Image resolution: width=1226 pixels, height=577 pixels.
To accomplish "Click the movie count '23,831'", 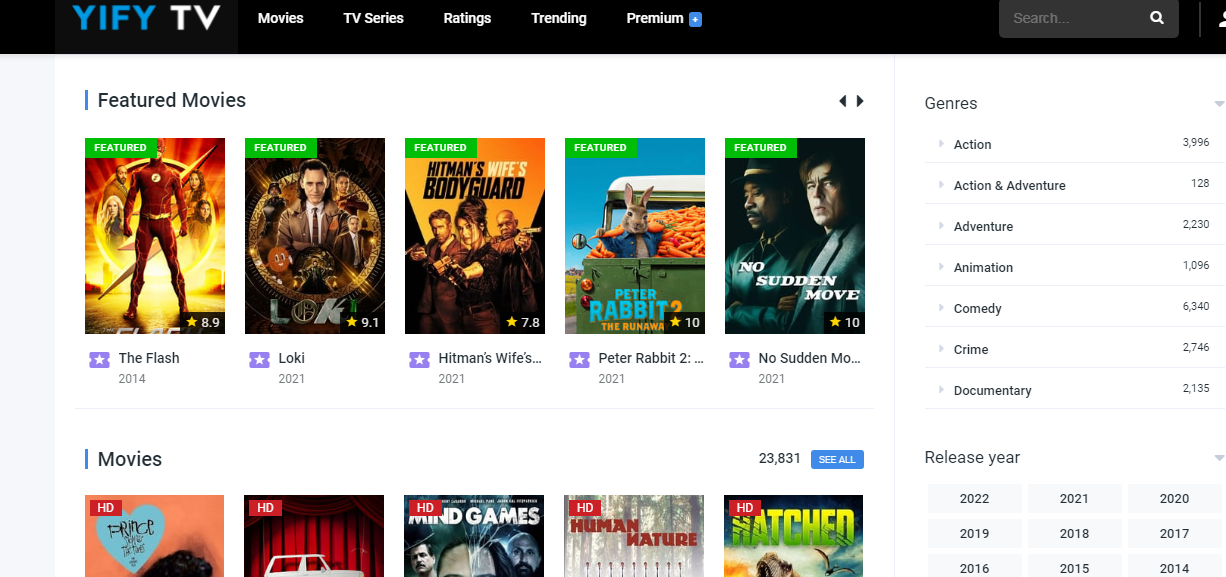I will [x=780, y=459].
